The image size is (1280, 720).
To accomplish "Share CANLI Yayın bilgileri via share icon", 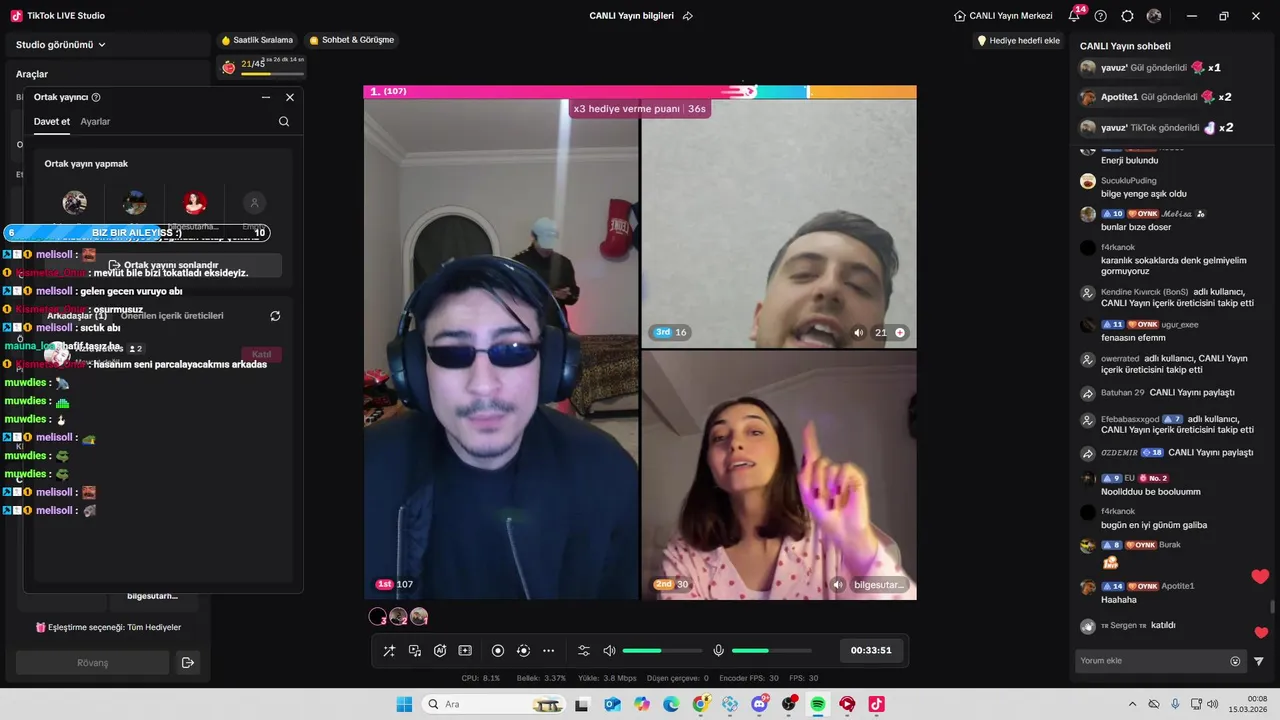I will 688,16.
